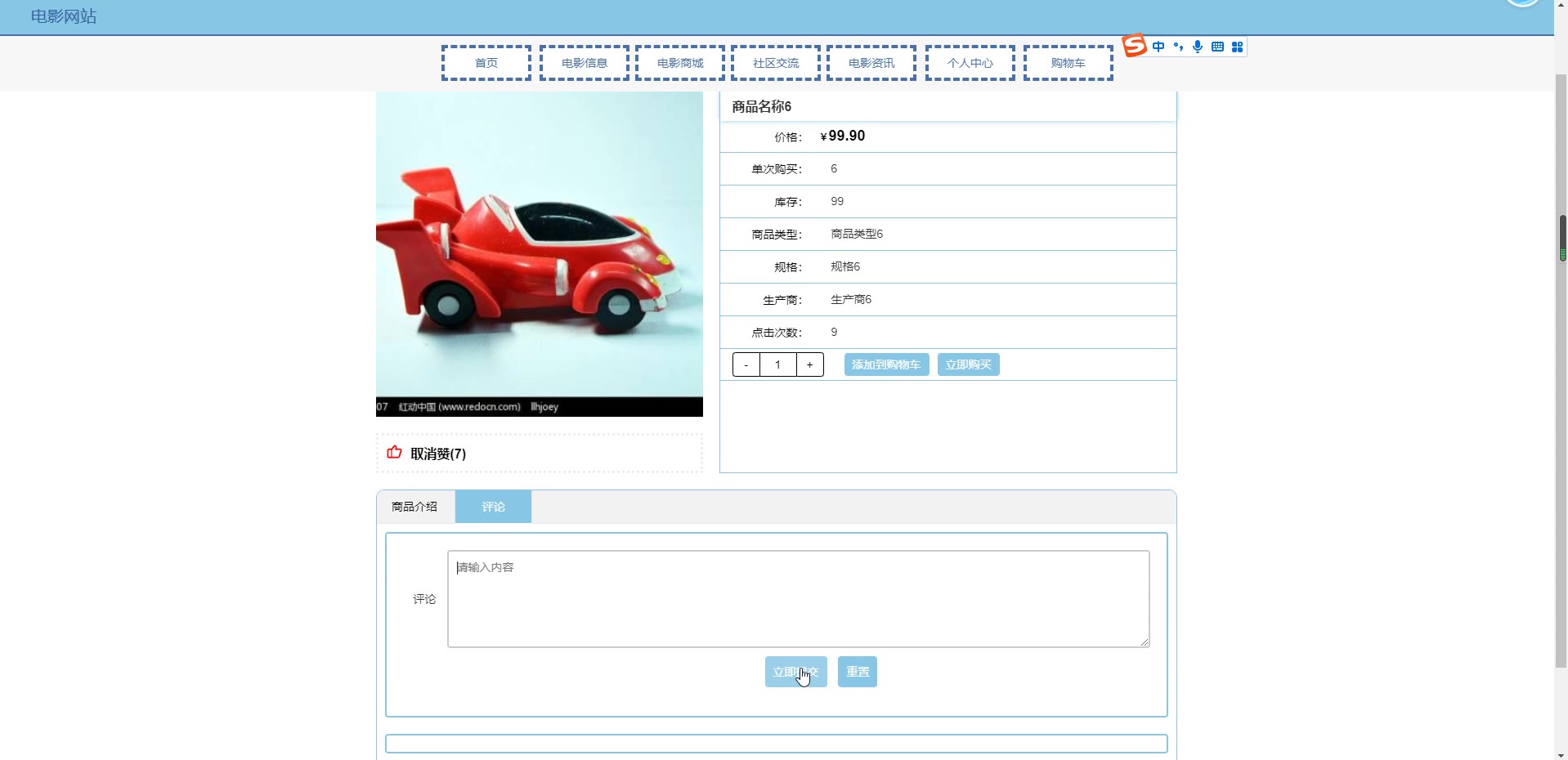Screen dimensions: 1568x760
Task: Open the Sogou input method logo
Action: click(1134, 46)
